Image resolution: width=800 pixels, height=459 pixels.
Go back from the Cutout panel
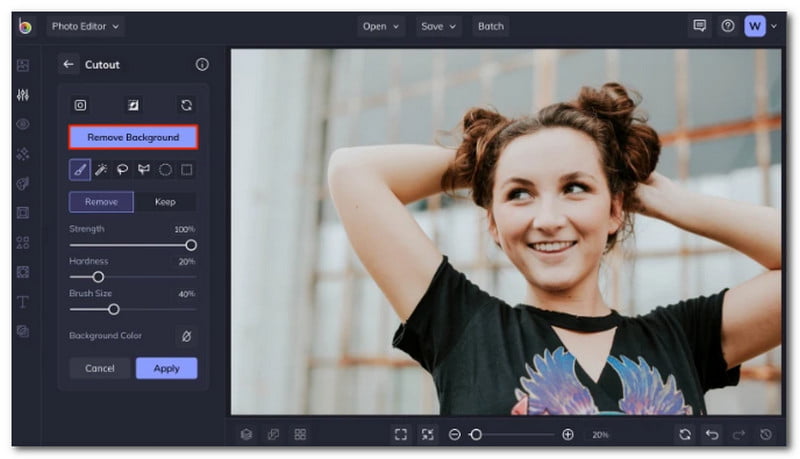68,64
